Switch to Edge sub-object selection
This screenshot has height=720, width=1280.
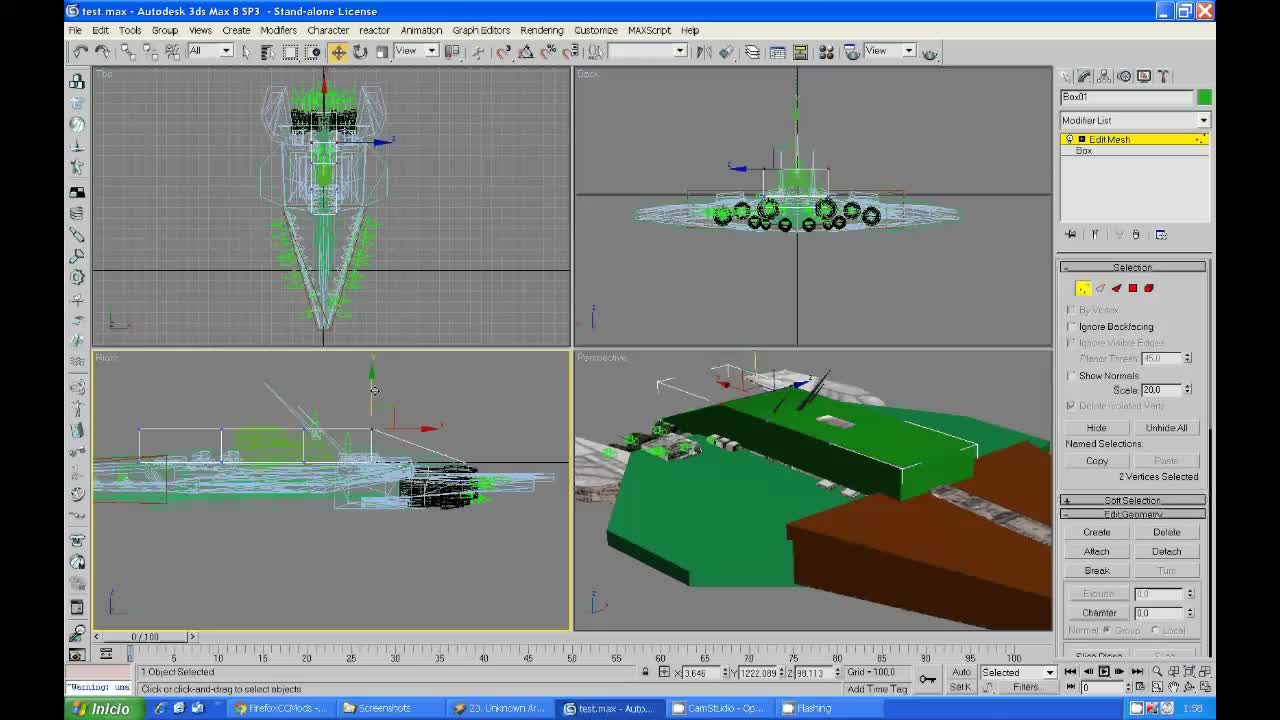[x=1100, y=288]
